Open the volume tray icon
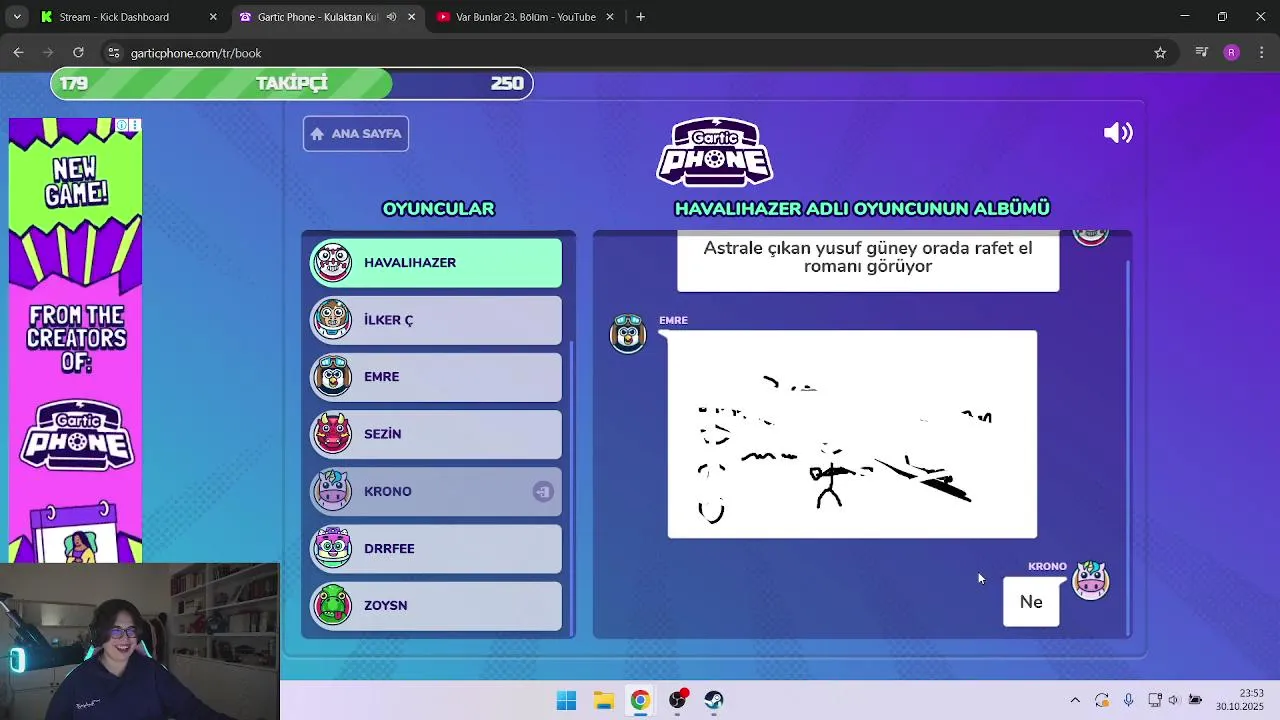Screen dimensions: 1280x720 point(1174,700)
